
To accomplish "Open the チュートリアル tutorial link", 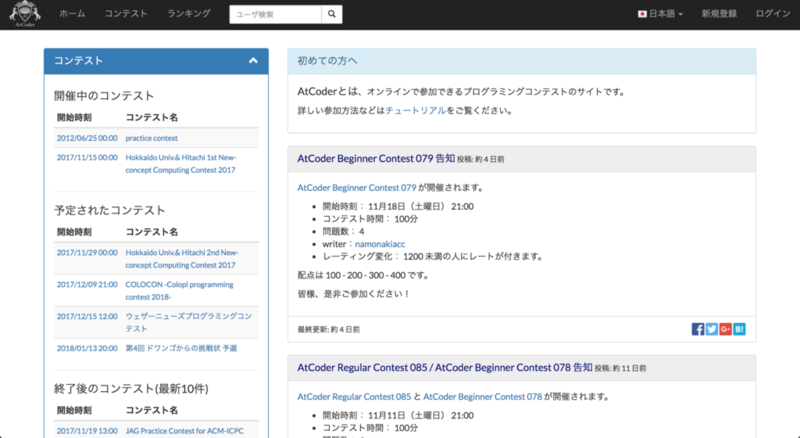I will (416, 110).
